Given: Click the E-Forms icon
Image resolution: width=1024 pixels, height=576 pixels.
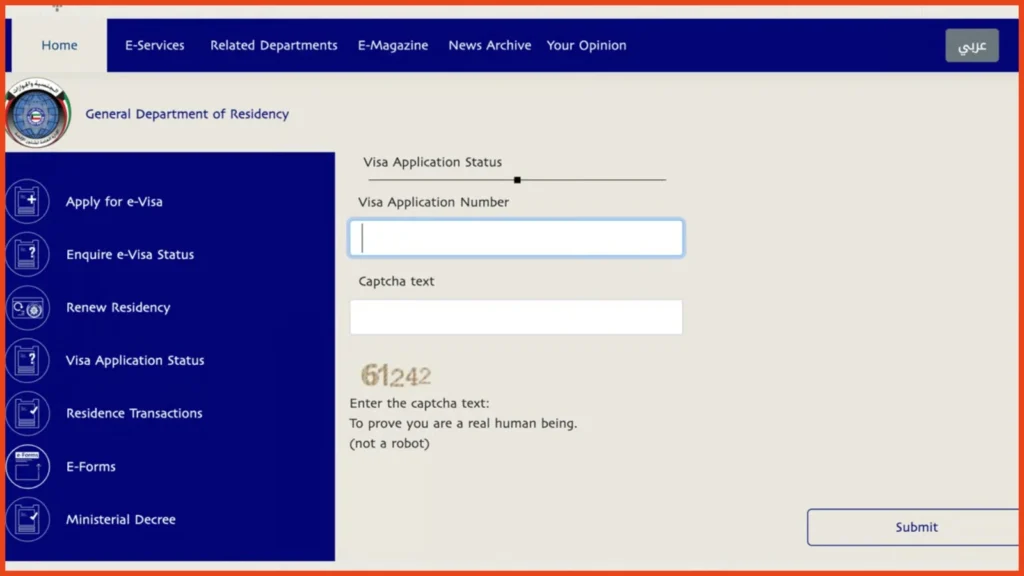Looking at the screenshot, I should [x=27, y=466].
